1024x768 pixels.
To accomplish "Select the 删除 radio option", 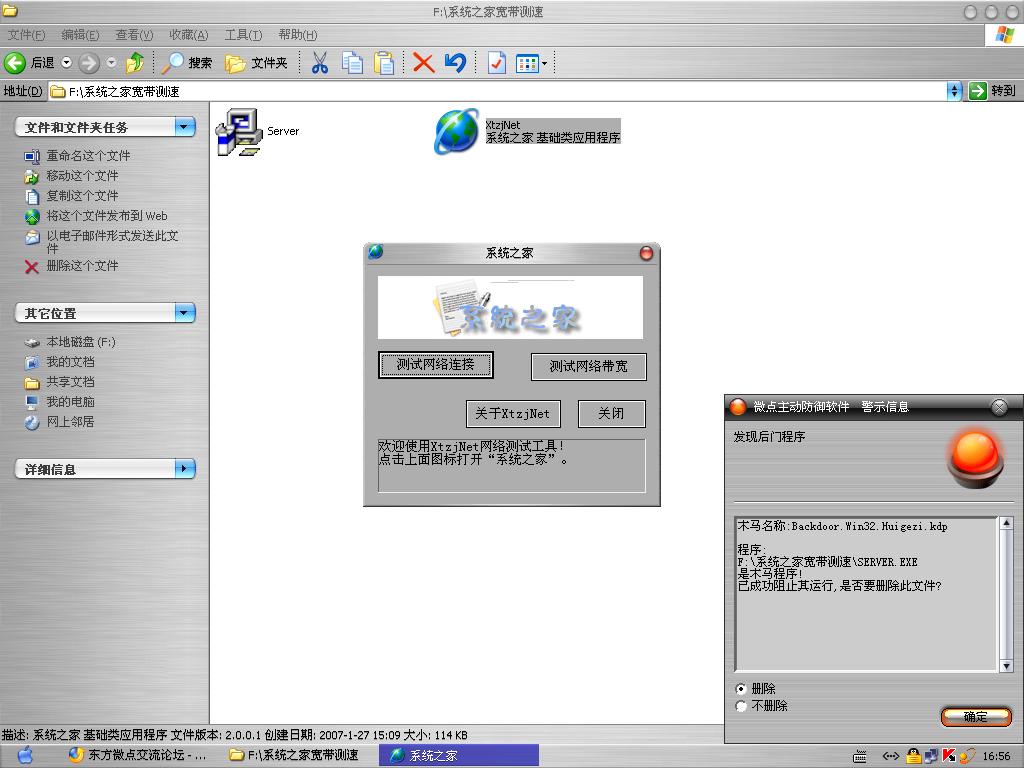I will 741,689.
